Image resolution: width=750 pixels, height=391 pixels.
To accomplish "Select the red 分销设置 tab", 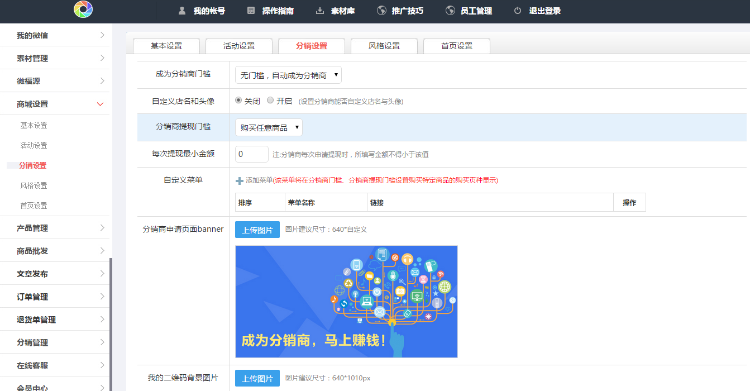I will click(x=311, y=46).
